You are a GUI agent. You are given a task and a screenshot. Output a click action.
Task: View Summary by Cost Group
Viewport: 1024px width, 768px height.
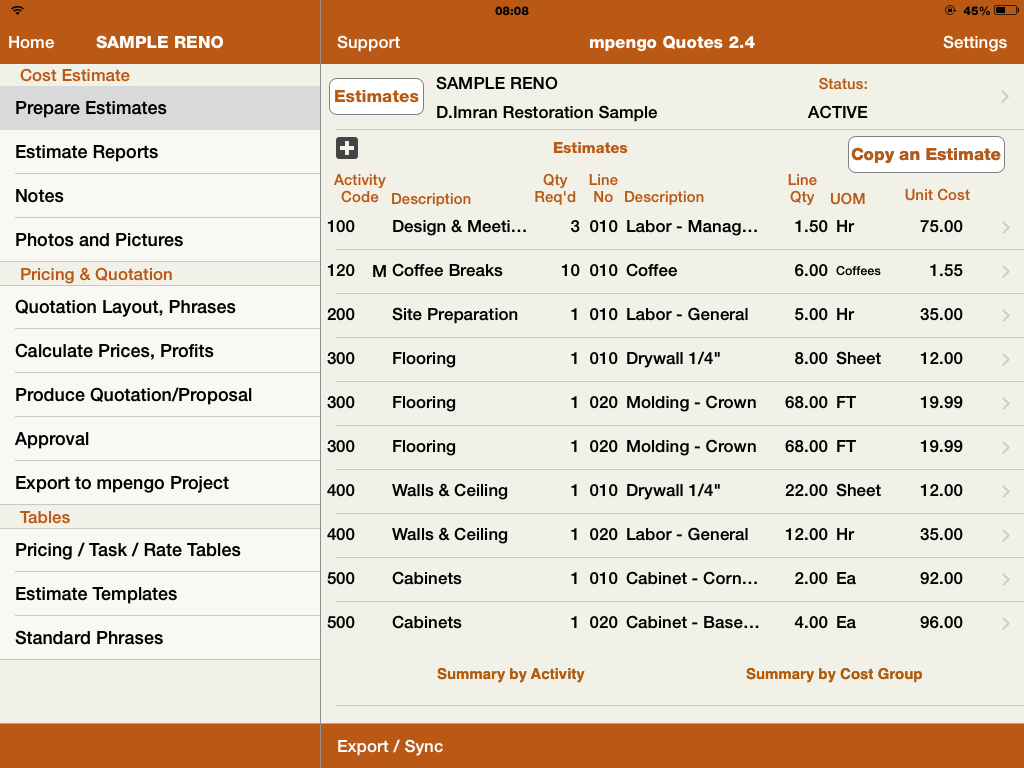click(833, 674)
